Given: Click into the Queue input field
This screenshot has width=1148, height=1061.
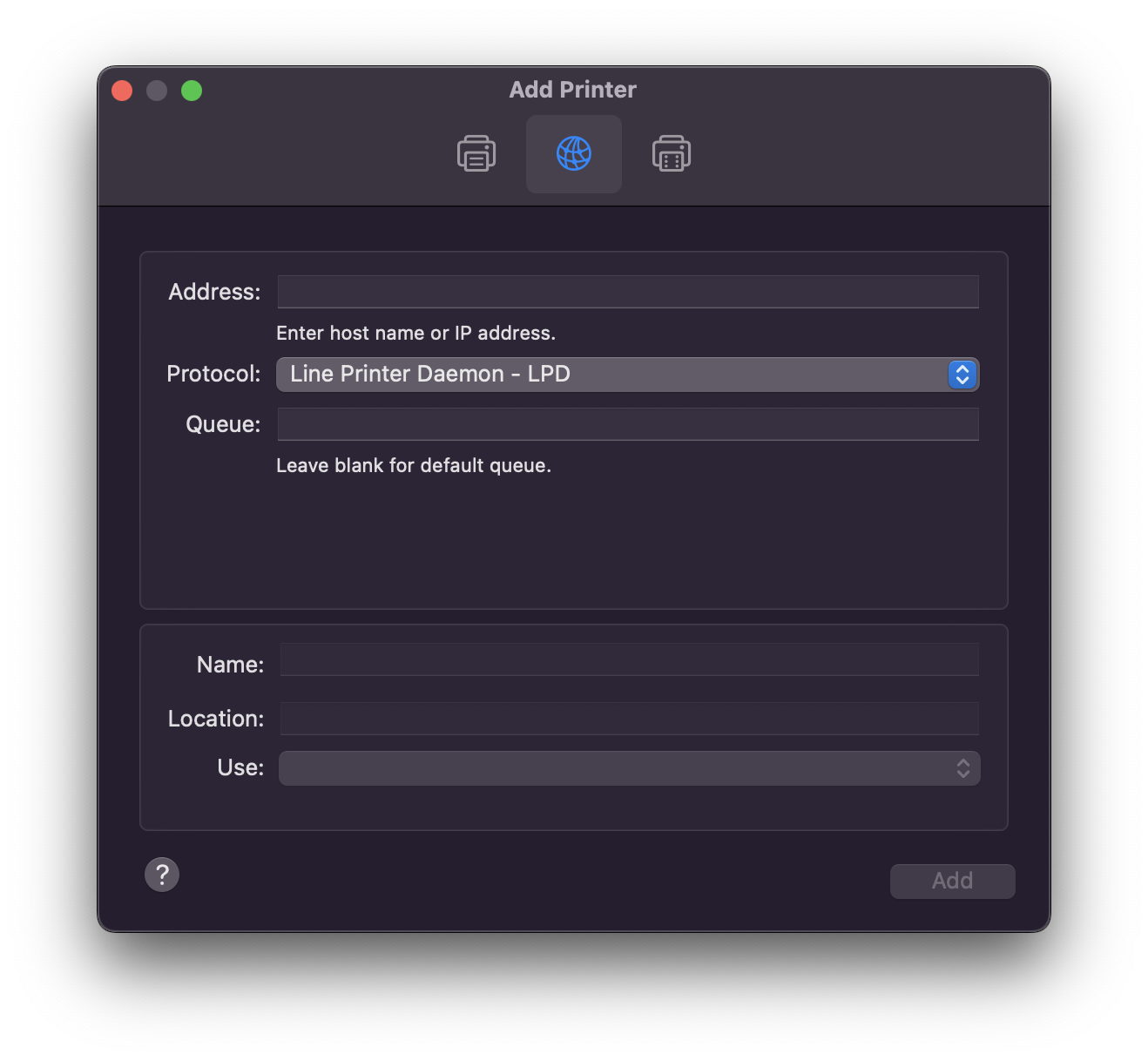Looking at the screenshot, I should tap(628, 424).
